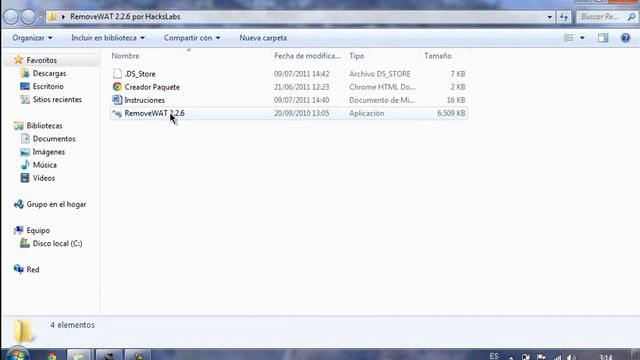Click the Documentos library icon
Image resolution: width=640 pixels, height=360 pixels.
pyautogui.click(x=25, y=138)
